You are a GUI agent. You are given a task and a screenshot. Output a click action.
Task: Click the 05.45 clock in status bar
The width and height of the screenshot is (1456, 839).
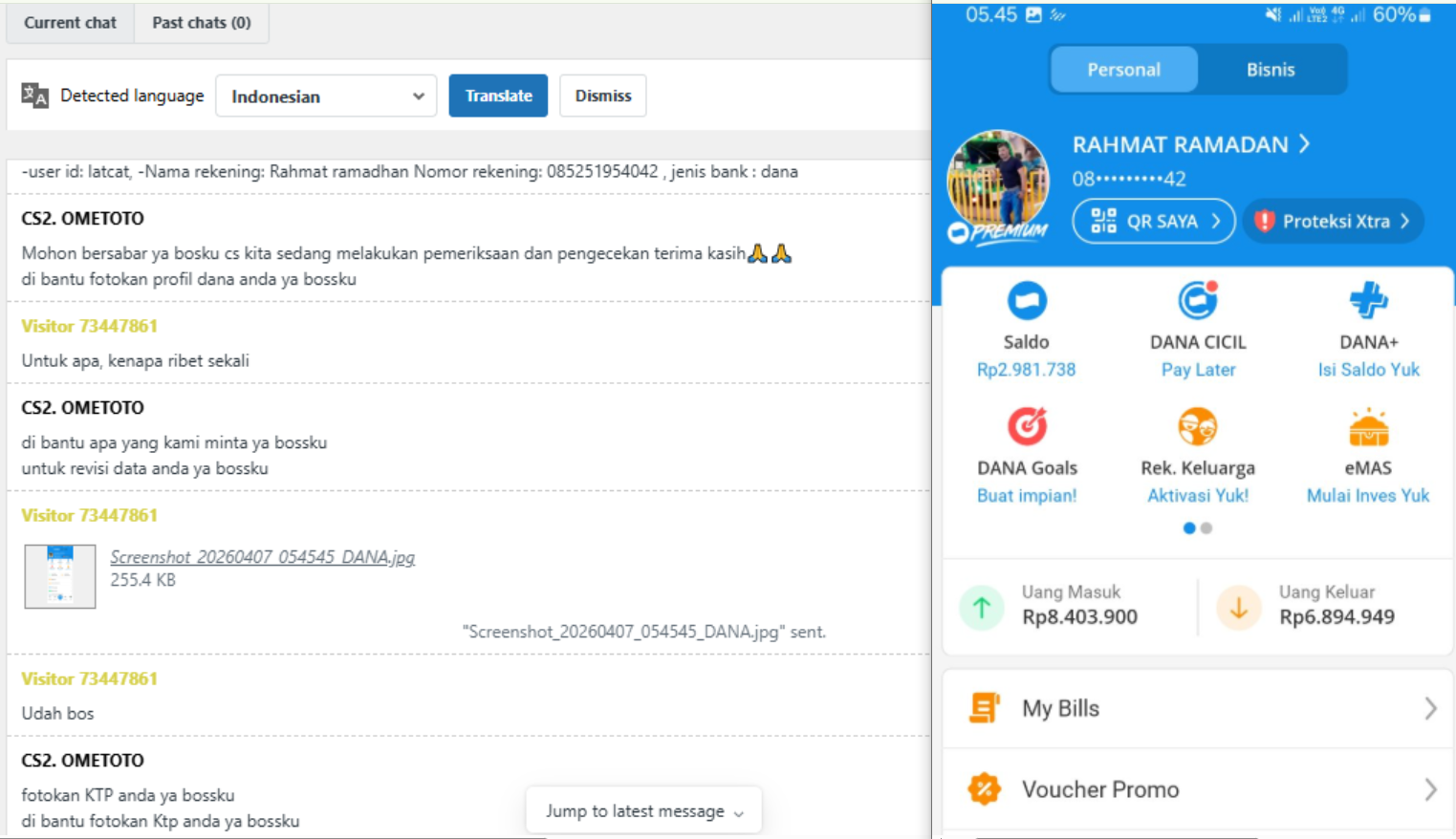click(991, 14)
